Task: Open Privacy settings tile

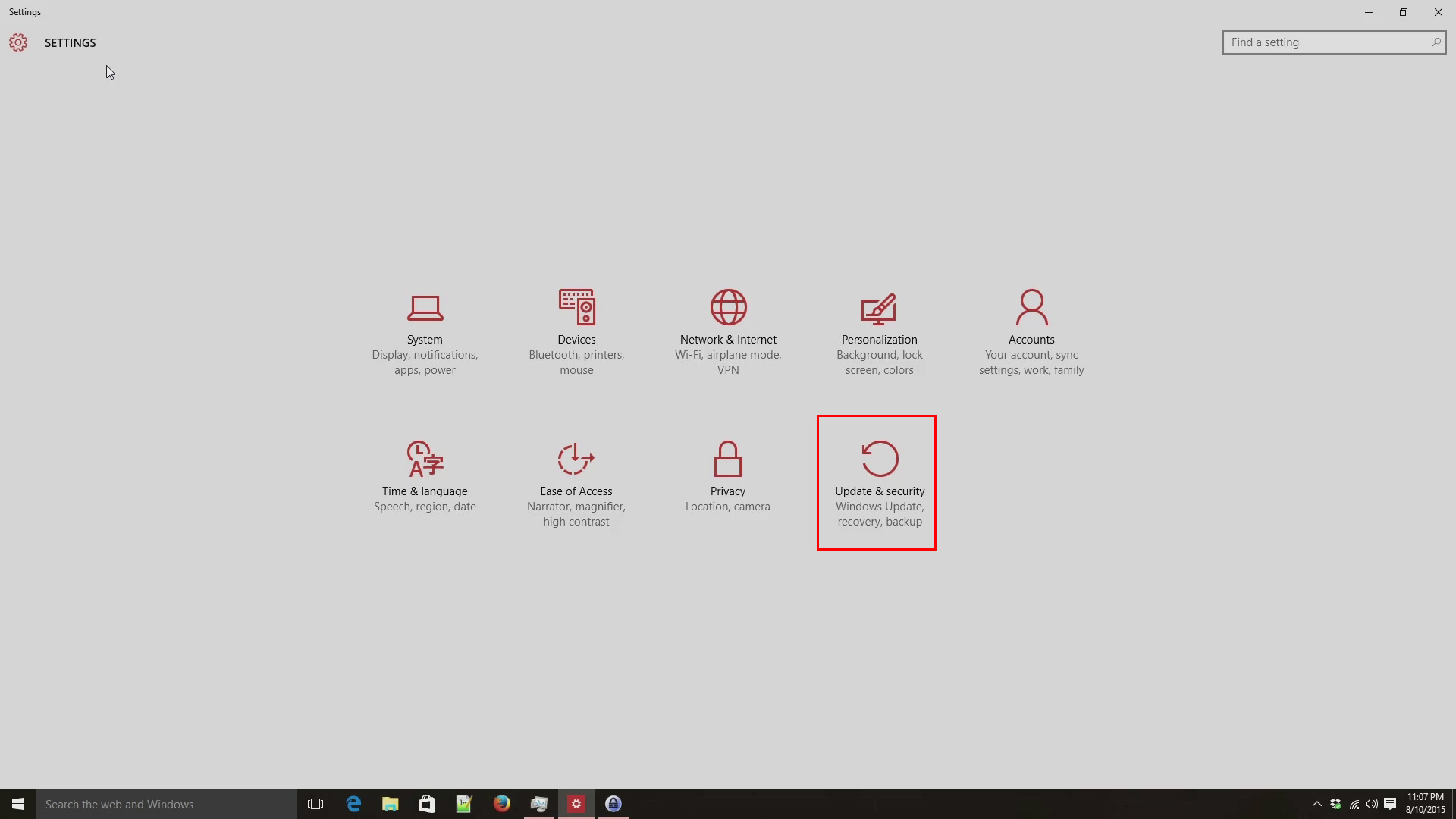Action: point(728,475)
